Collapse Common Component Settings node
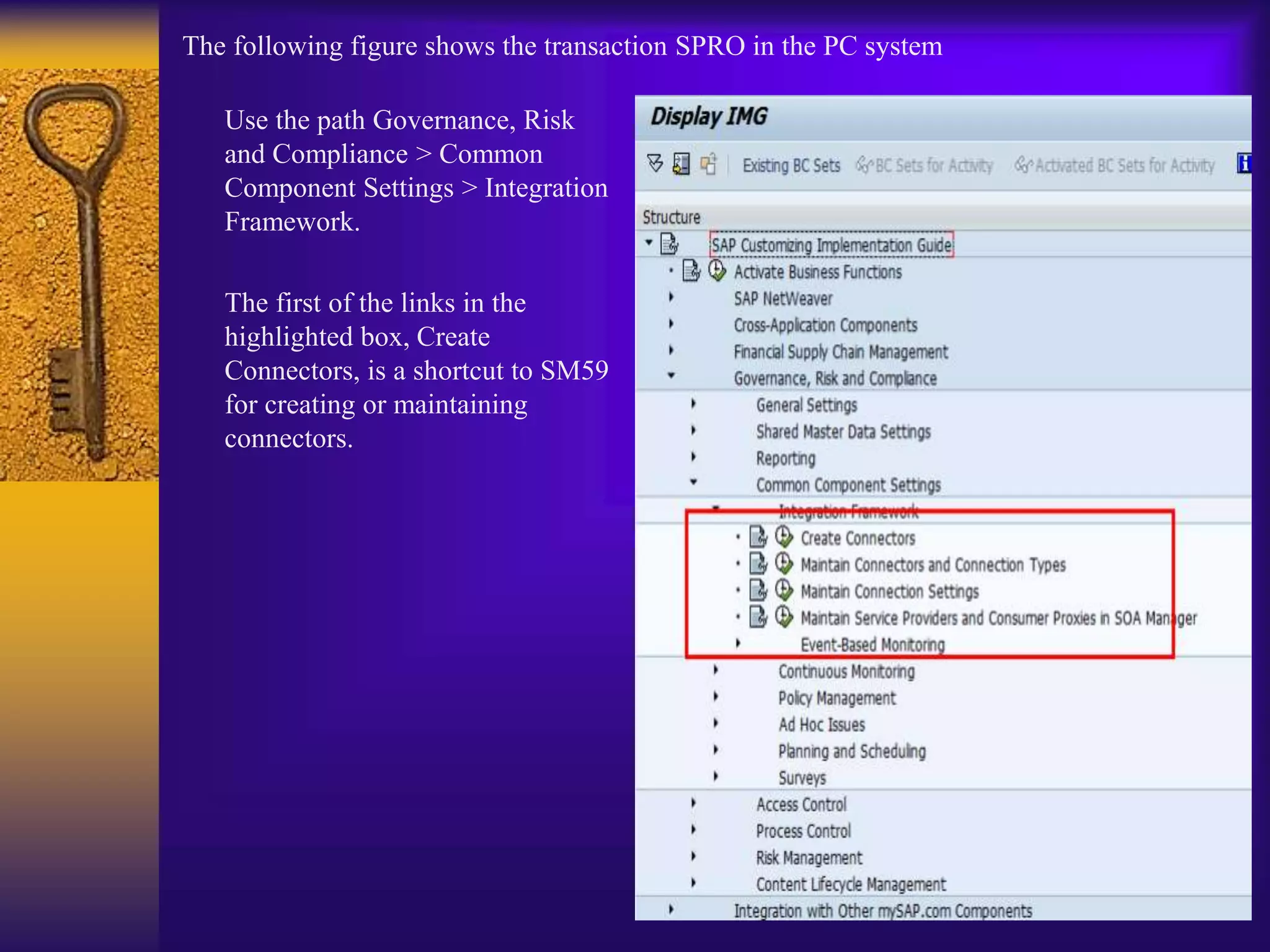This screenshot has height=952, width=1270. [x=693, y=482]
